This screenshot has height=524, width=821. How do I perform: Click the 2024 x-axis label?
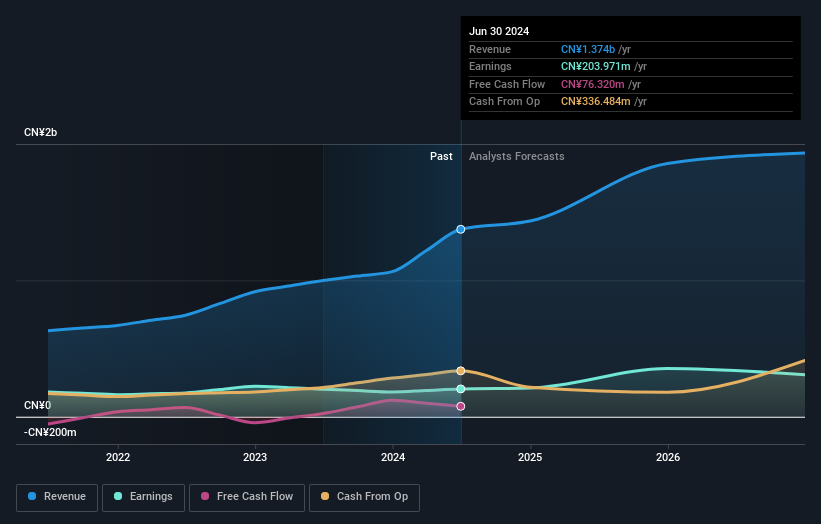point(393,457)
